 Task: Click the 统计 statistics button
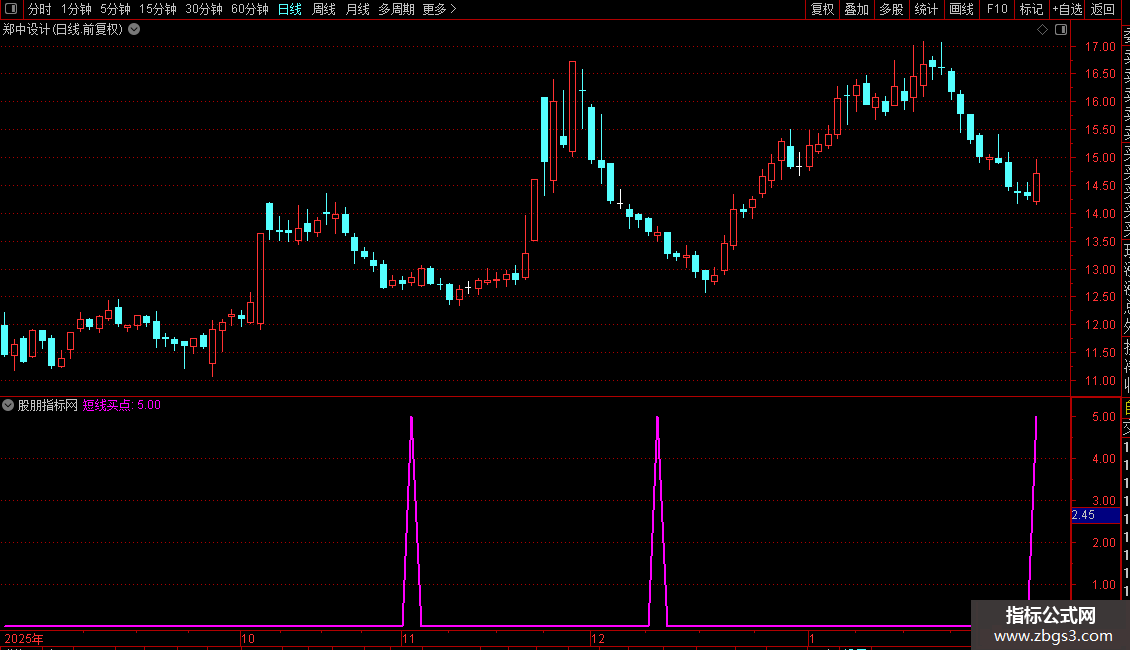(926, 9)
